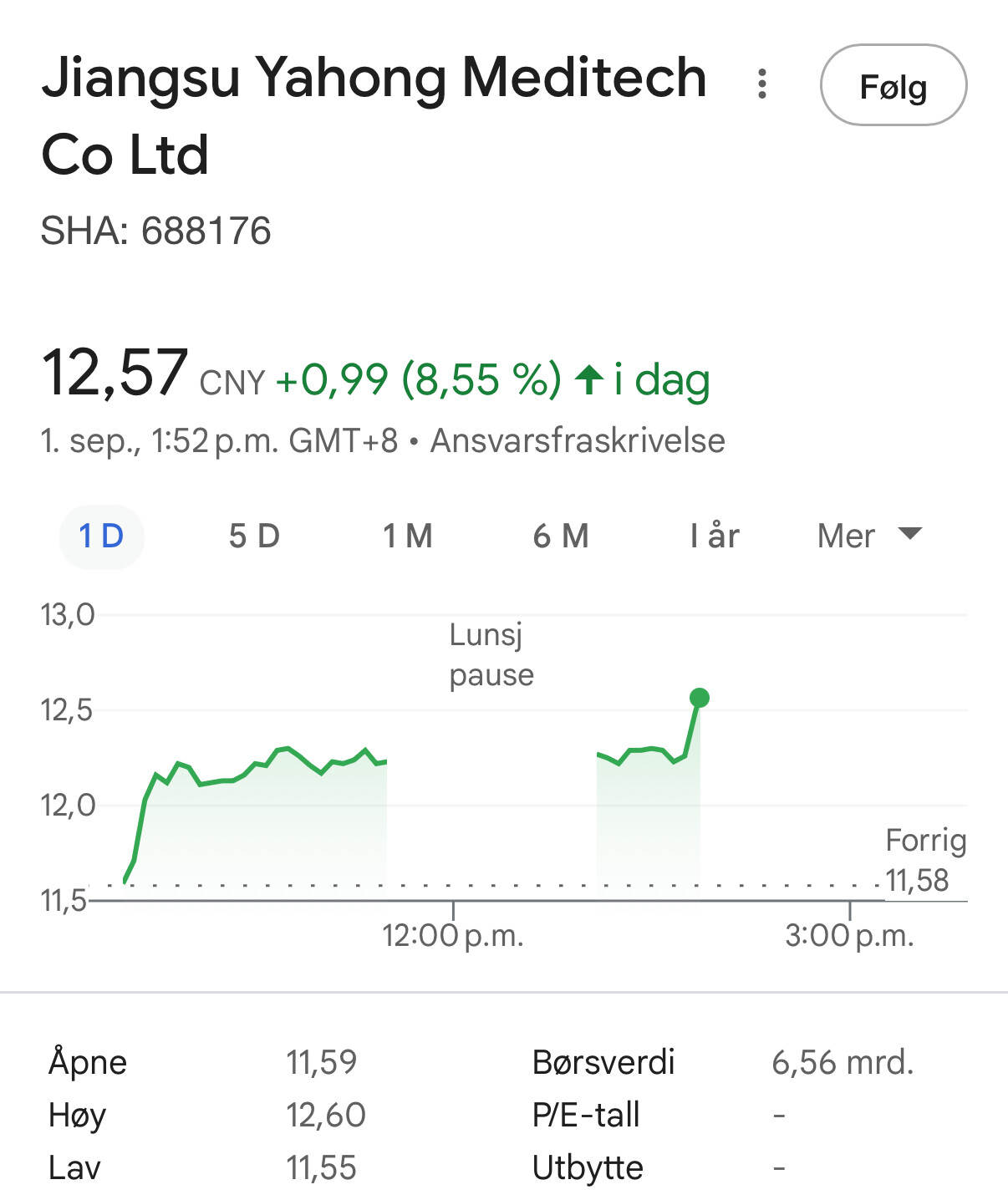The height and width of the screenshot is (1200, 1008).
Task: Click the green current-price dot on chart
Action: click(x=700, y=698)
